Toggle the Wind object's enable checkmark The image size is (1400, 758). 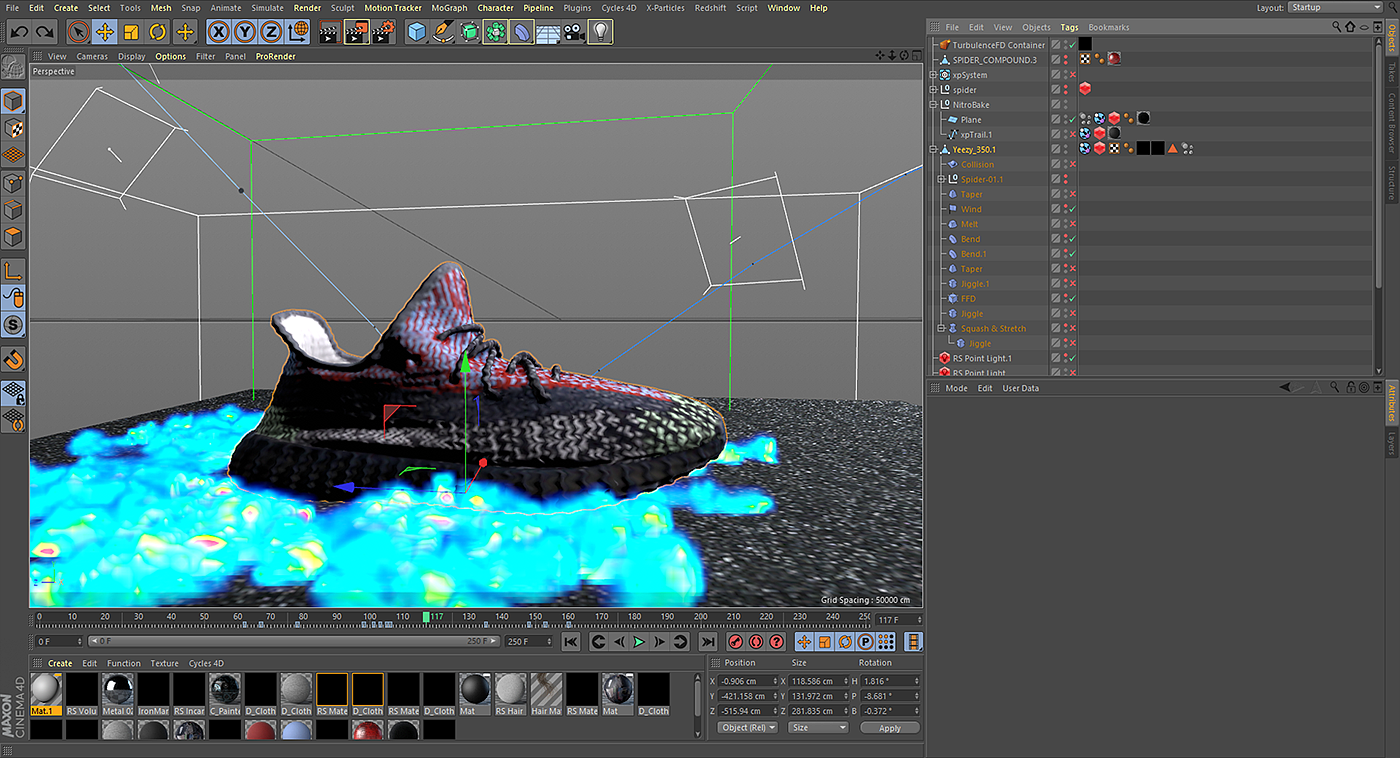(1072, 209)
